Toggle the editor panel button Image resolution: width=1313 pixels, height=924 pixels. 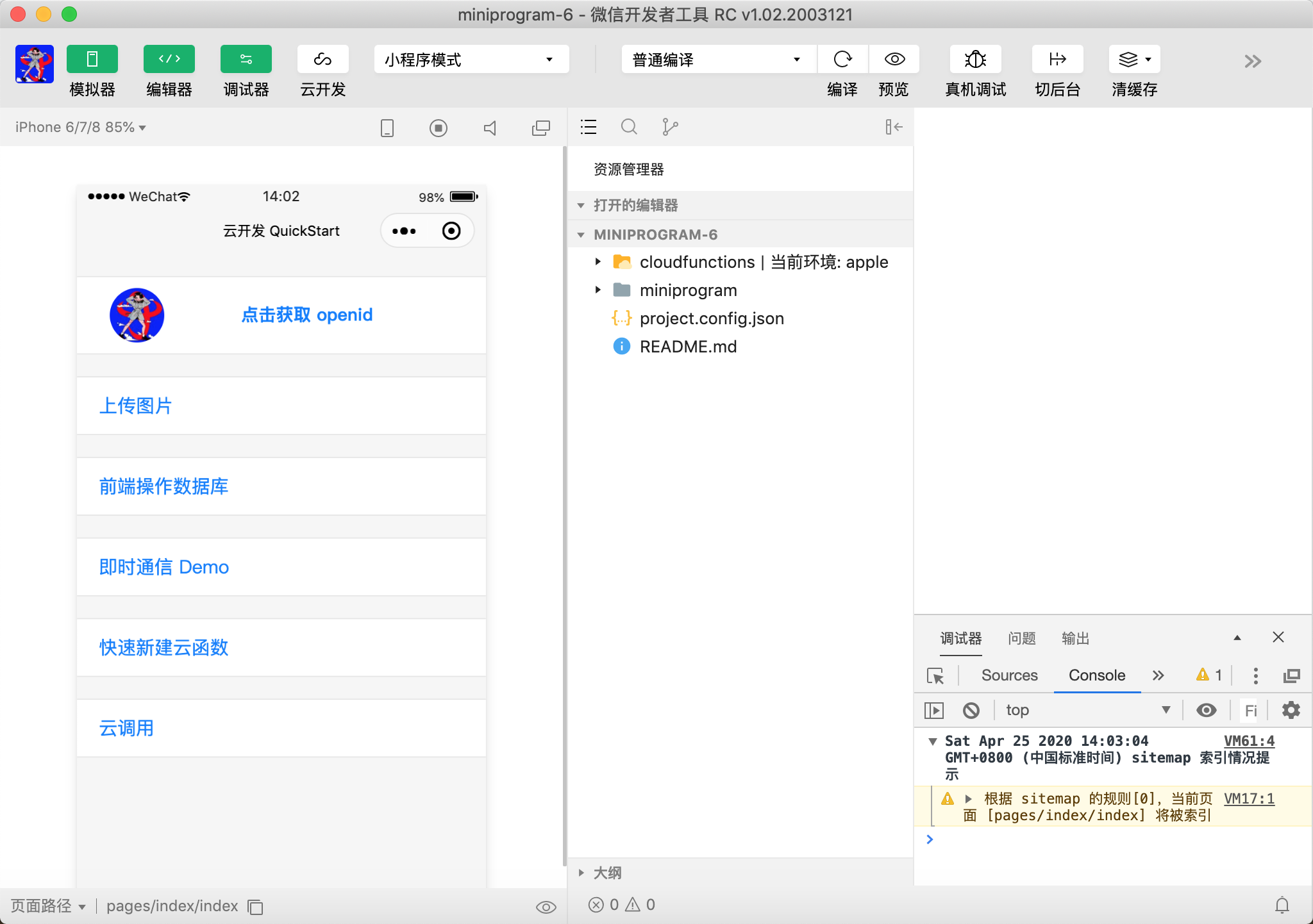click(169, 60)
